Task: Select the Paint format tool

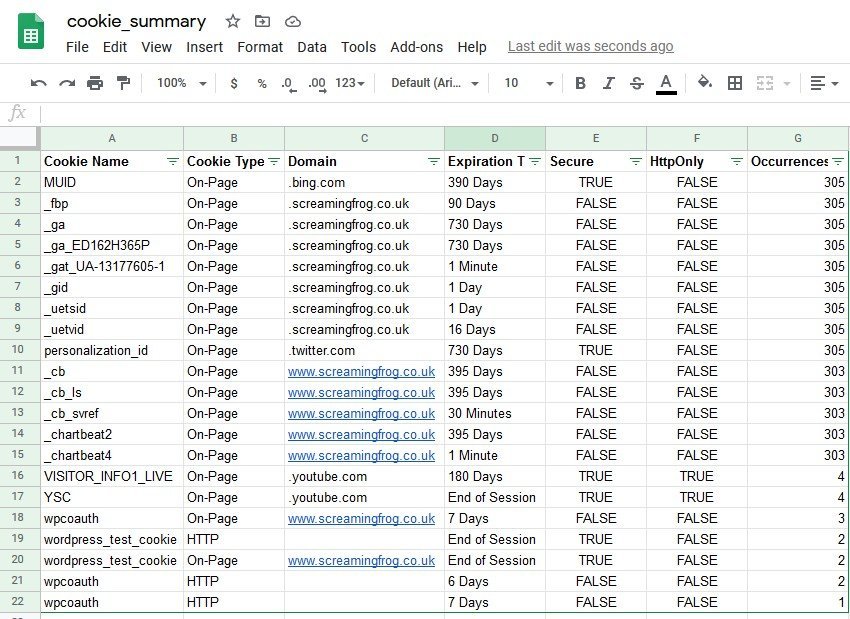Action: [x=123, y=83]
